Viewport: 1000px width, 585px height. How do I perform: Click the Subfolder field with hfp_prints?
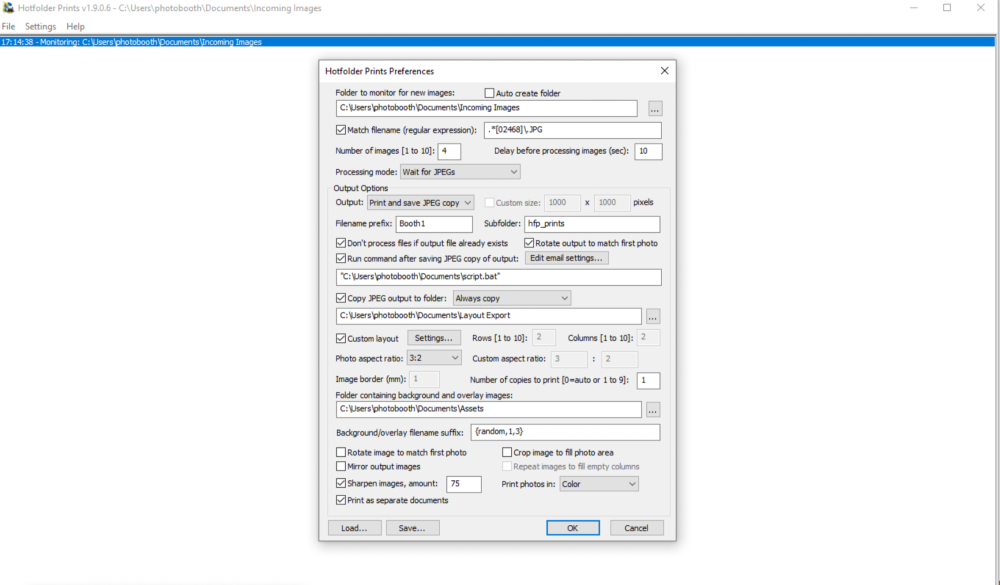[x=592, y=224]
